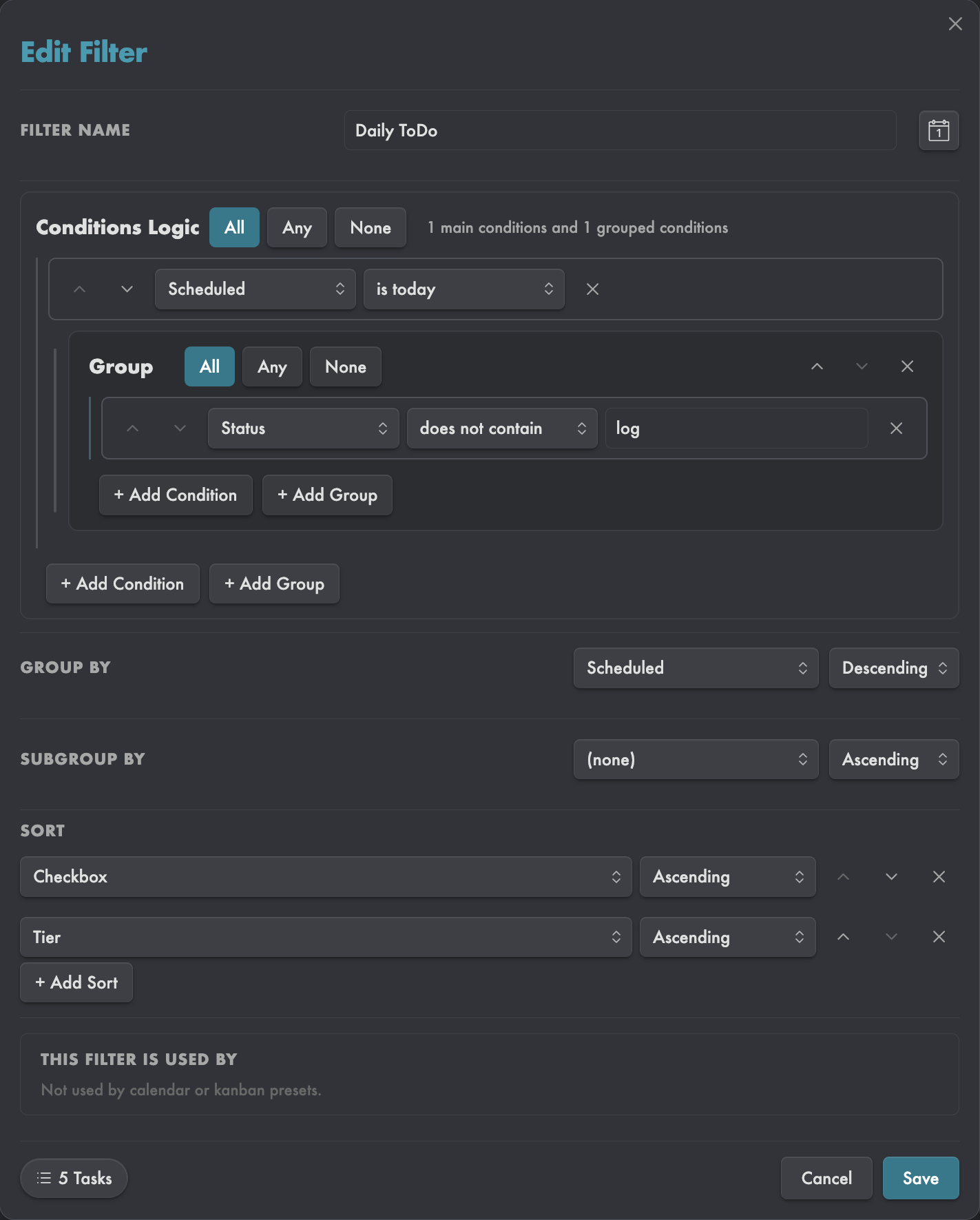
Task: Remove the Scheduled is today condition
Action: point(592,289)
